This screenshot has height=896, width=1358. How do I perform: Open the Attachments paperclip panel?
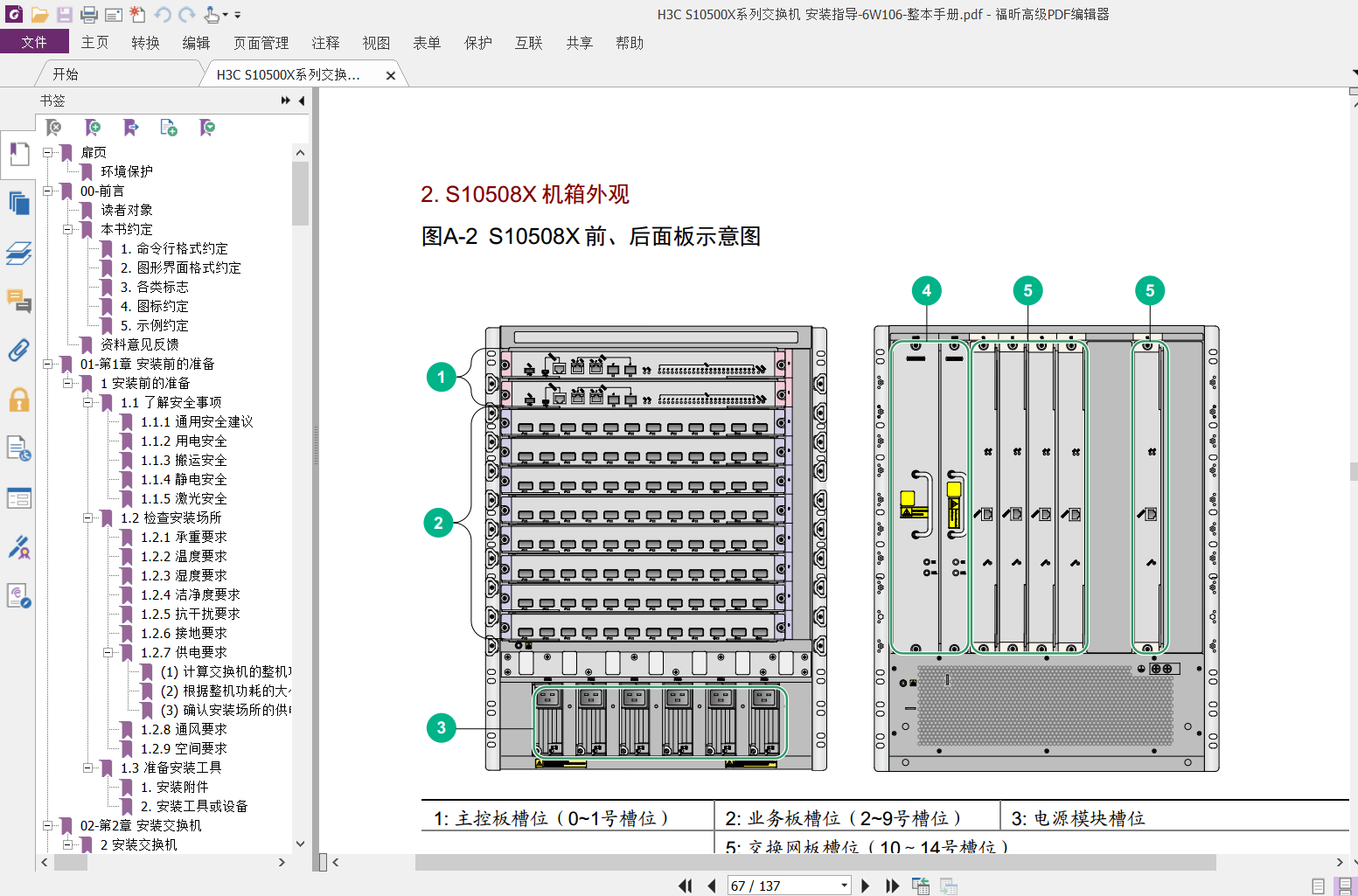pyautogui.click(x=19, y=351)
